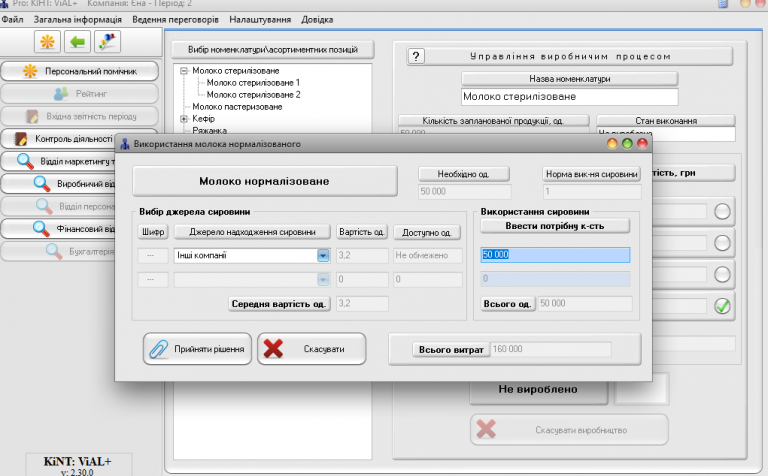This screenshot has height=476, width=768.
Task: Click the Фінансовий відділ magnifier icon
Action: coord(41,229)
